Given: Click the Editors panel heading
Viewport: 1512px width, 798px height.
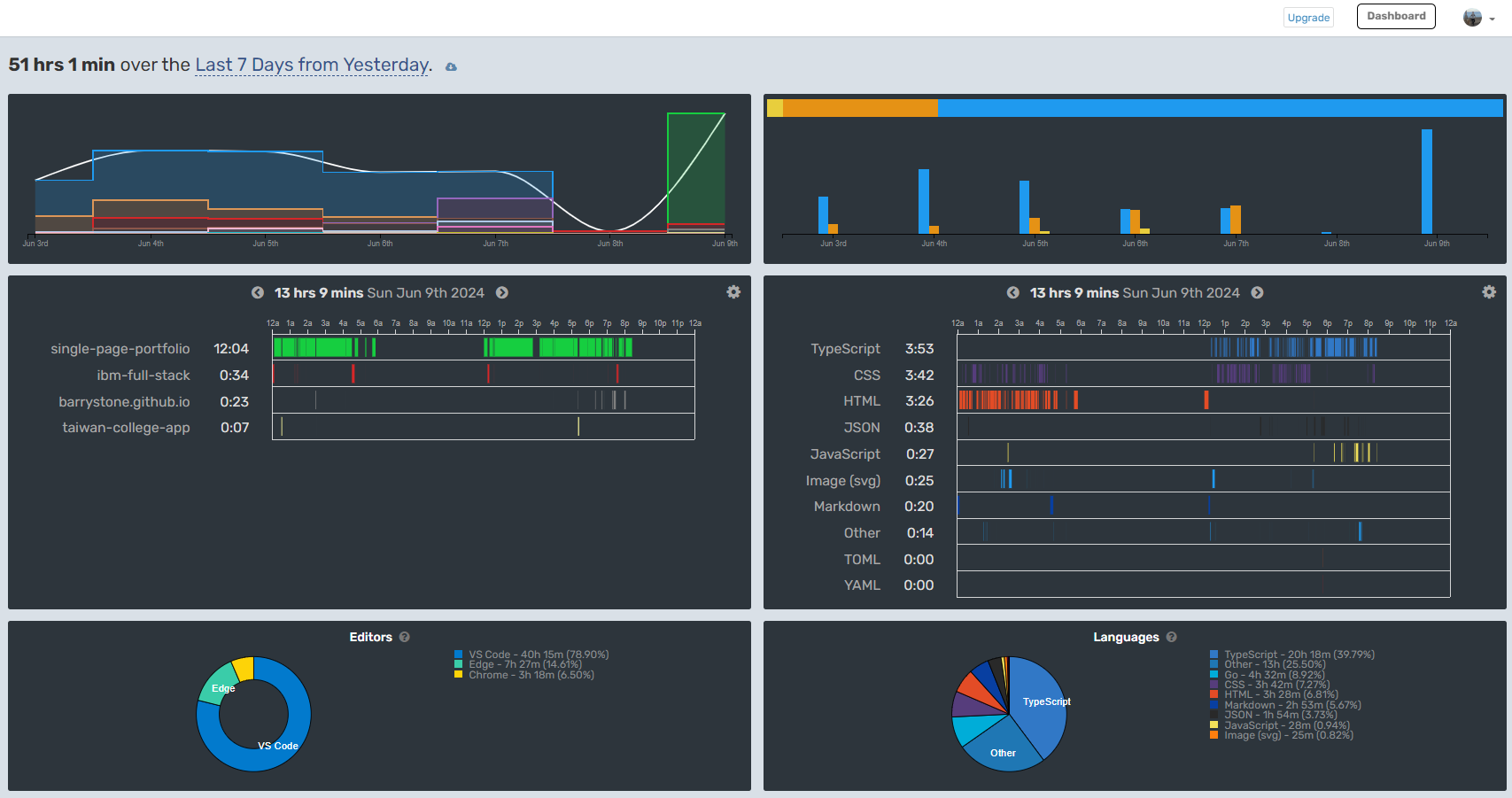Looking at the screenshot, I should [370, 638].
